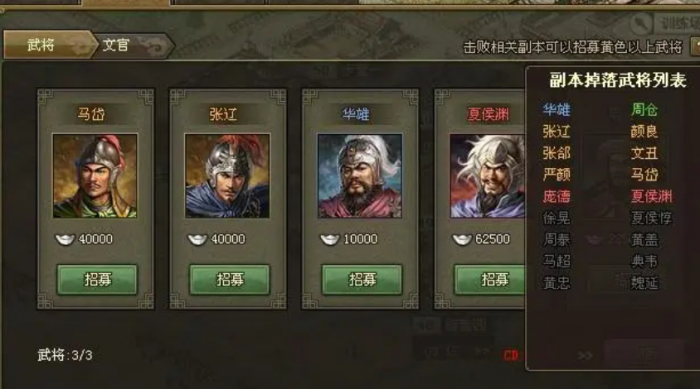The image size is (700, 389).
Task: Click 张辽 general portrait
Action: [x=227, y=176]
